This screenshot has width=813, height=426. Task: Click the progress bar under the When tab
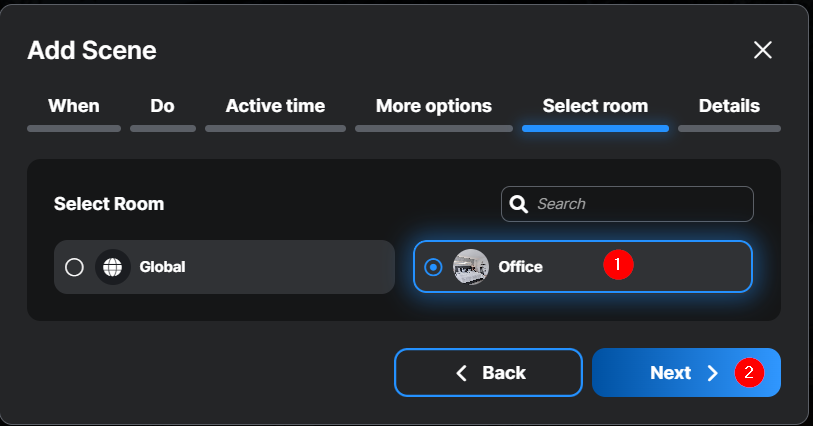pyautogui.click(x=74, y=128)
